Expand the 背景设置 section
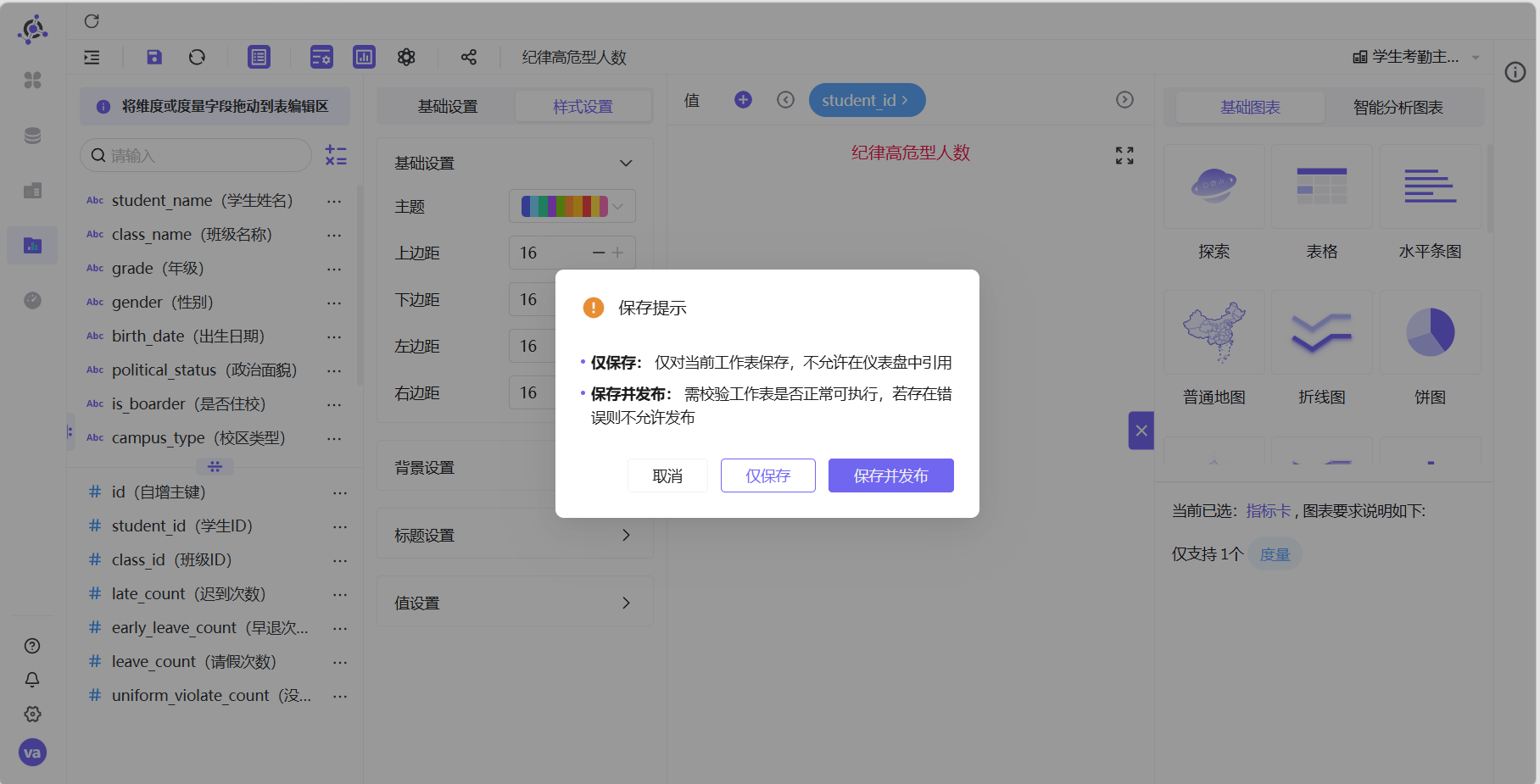The width and height of the screenshot is (1540, 784). 466,467
